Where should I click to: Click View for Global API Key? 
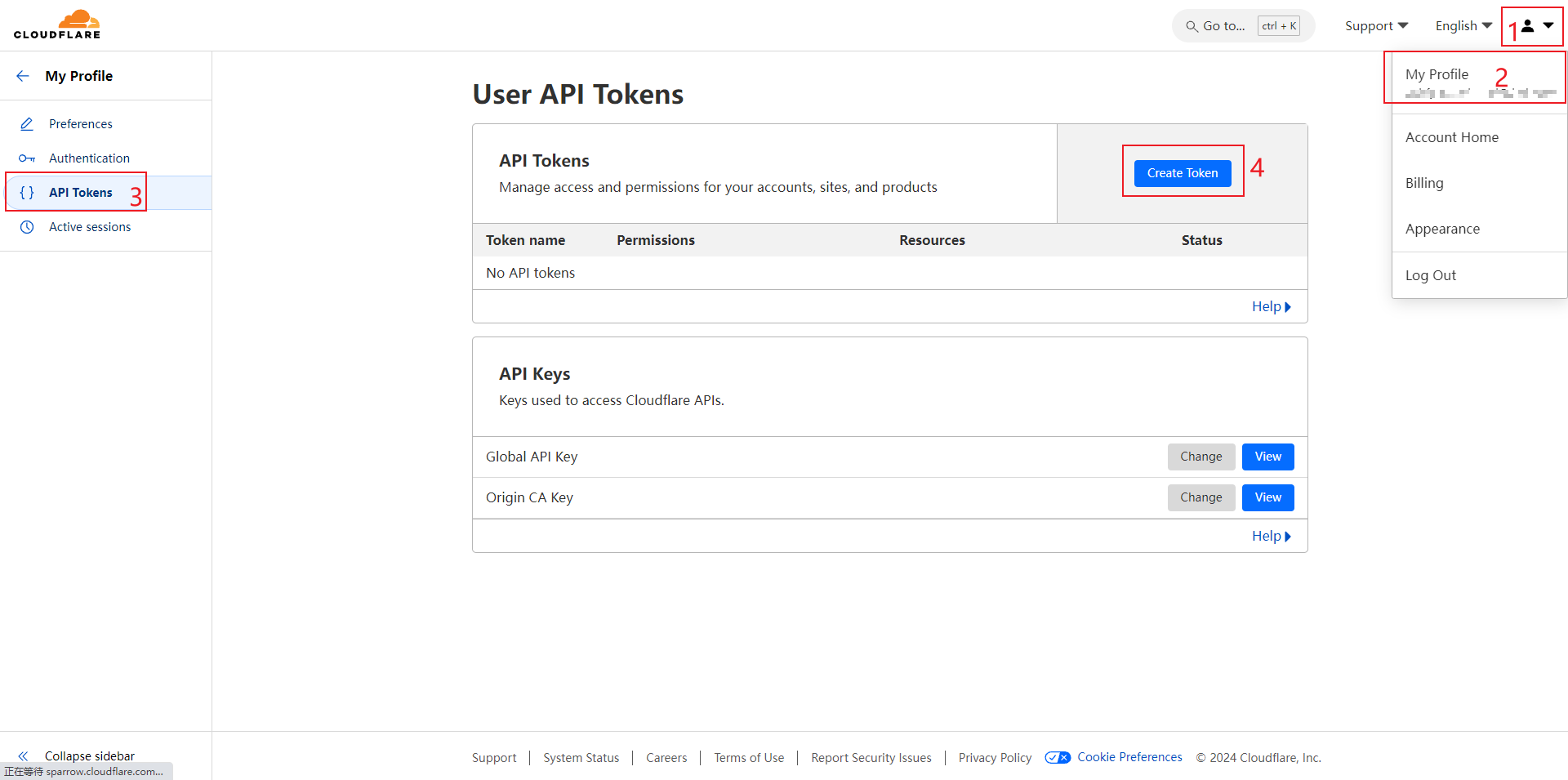(x=1268, y=457)
